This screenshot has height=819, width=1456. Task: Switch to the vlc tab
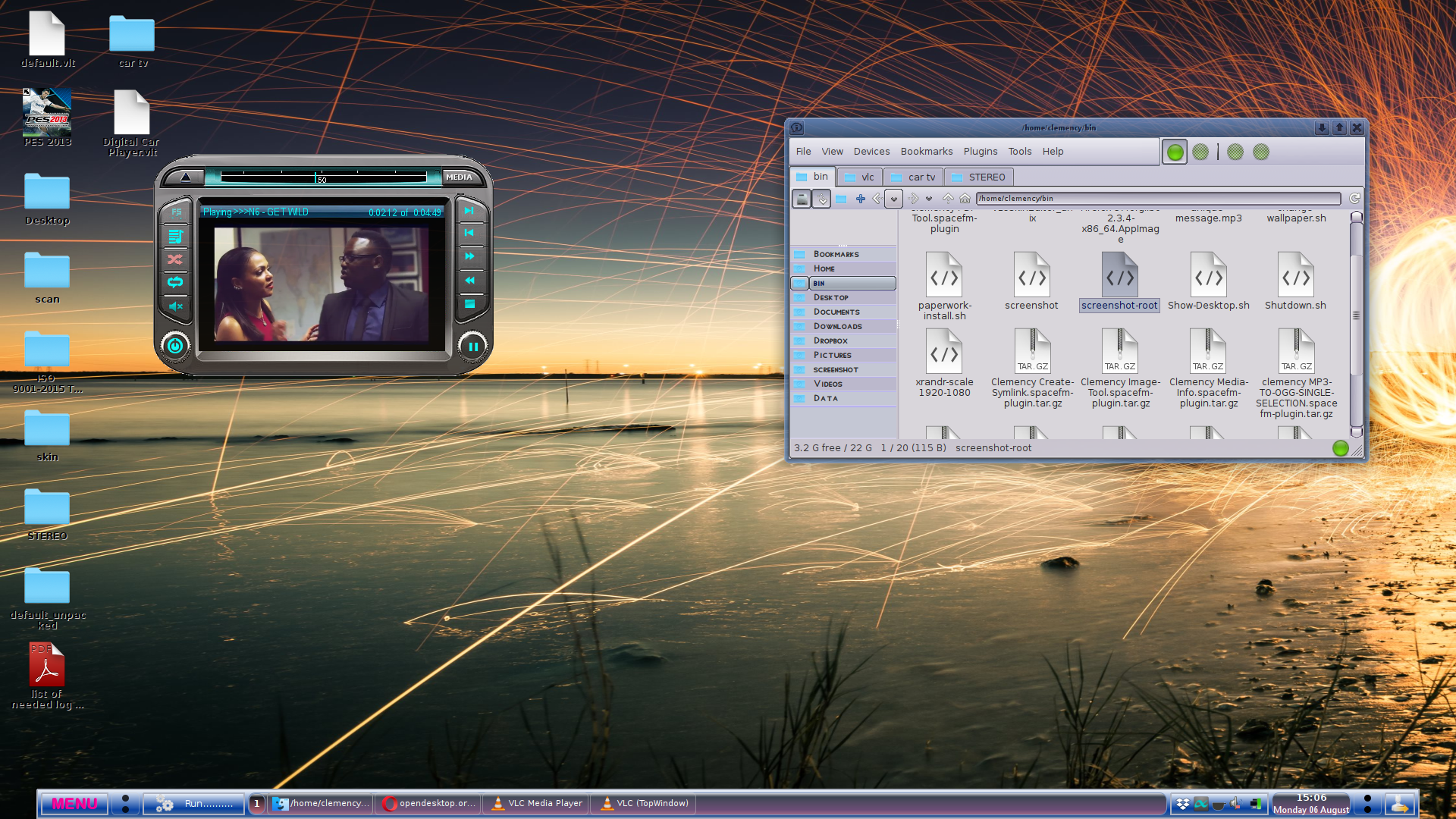pyautogui.click(x=860, y=177)
